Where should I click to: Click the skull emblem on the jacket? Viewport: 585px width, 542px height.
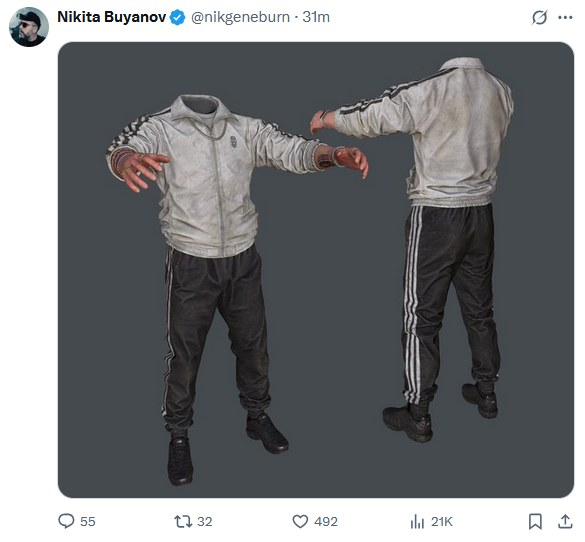[x=234, y=142]
